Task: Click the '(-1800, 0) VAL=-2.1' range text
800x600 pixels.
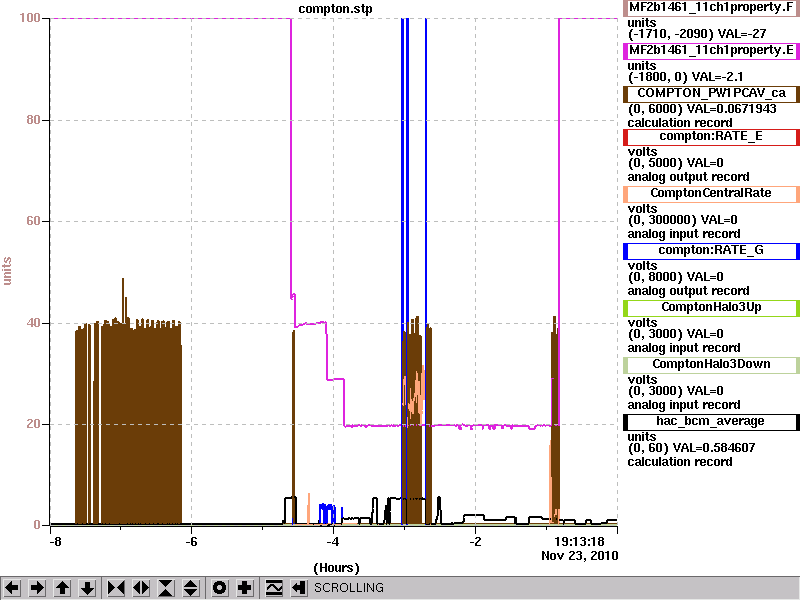Action: [x=685, y=77]
